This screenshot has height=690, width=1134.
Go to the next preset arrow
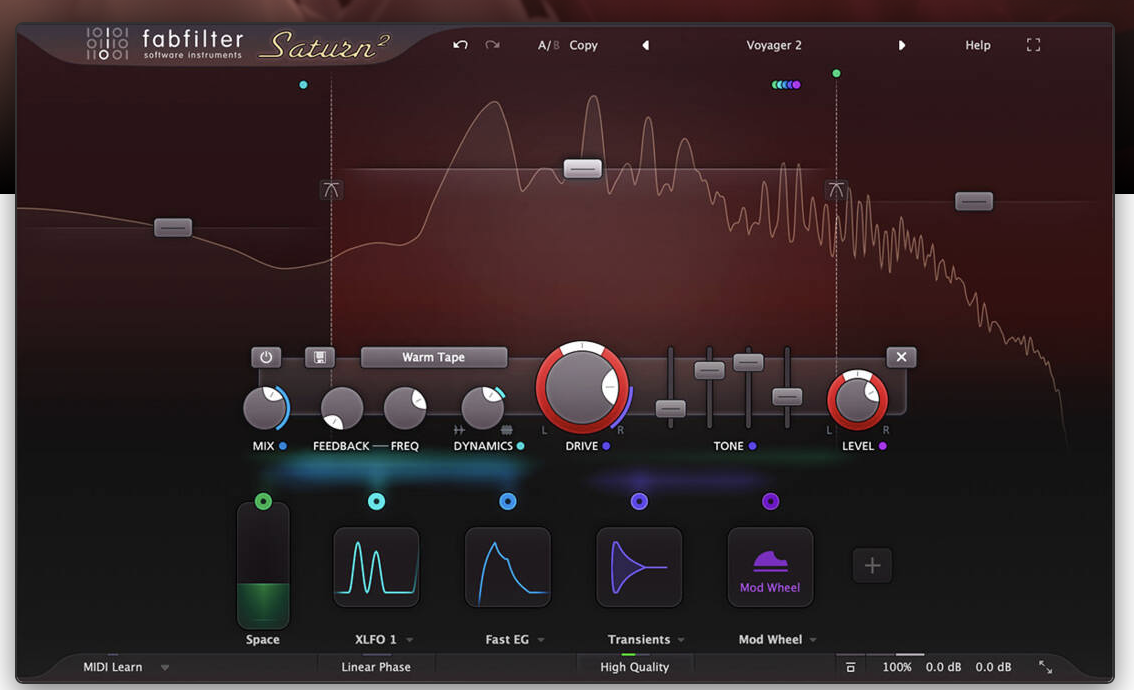pyautogui.click(x=901, y=45)
